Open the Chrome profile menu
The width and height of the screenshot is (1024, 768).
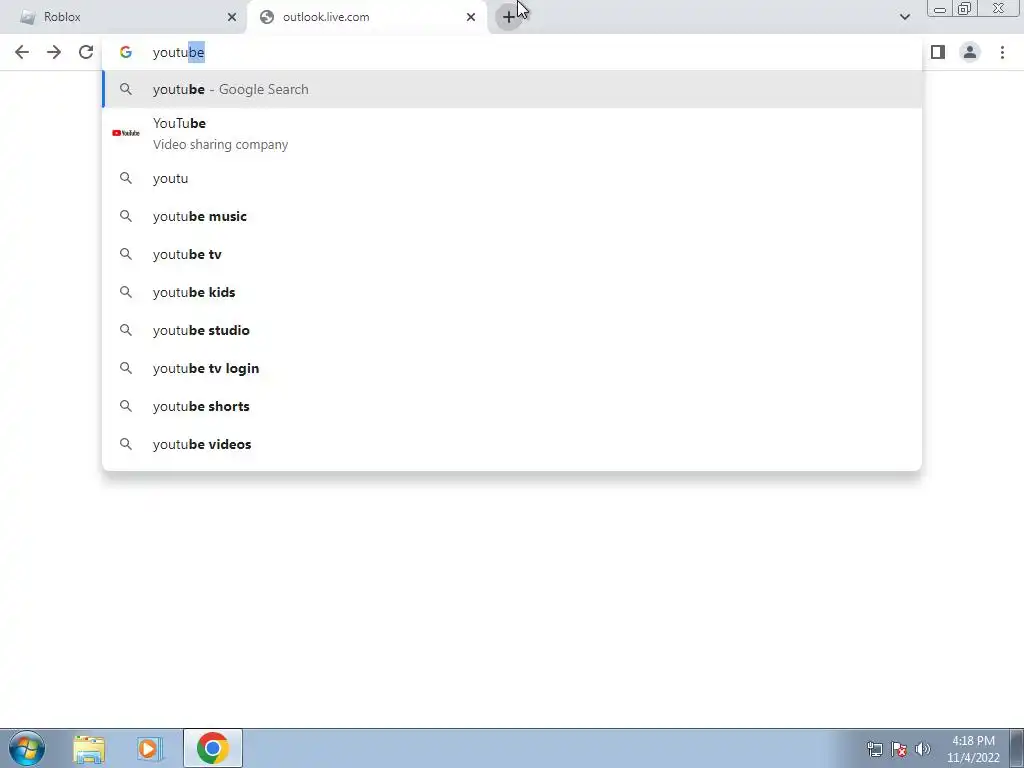click(x=970, y=52)
